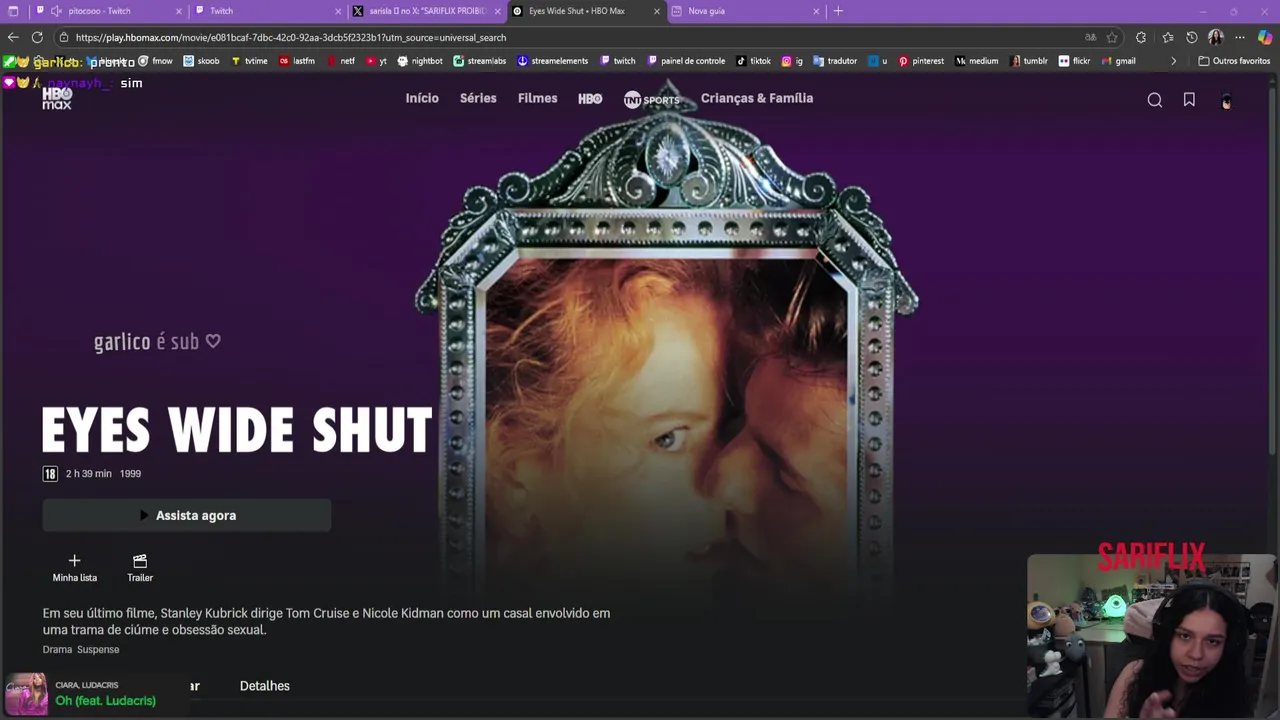
Task: Open the TNT Sports hub
Action: (x=652, y=99)
